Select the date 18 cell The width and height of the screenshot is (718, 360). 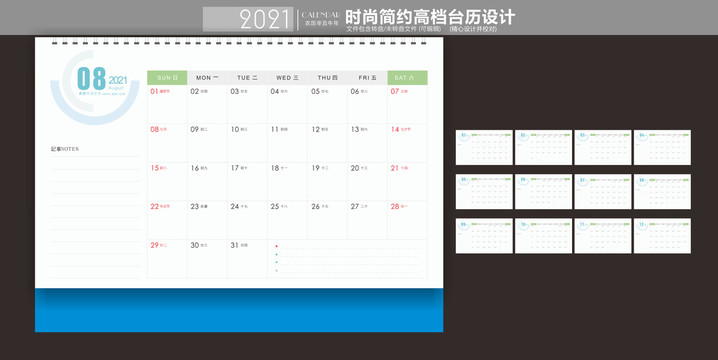pyautogui.click(x=287, y=181)
